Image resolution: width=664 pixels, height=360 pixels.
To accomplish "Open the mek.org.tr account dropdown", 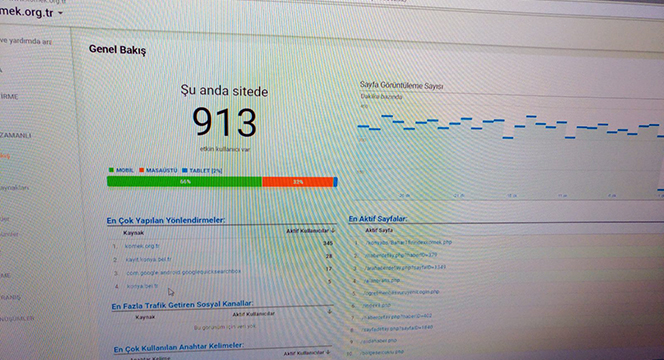I will pyautogui.click(x=61, y=13).
